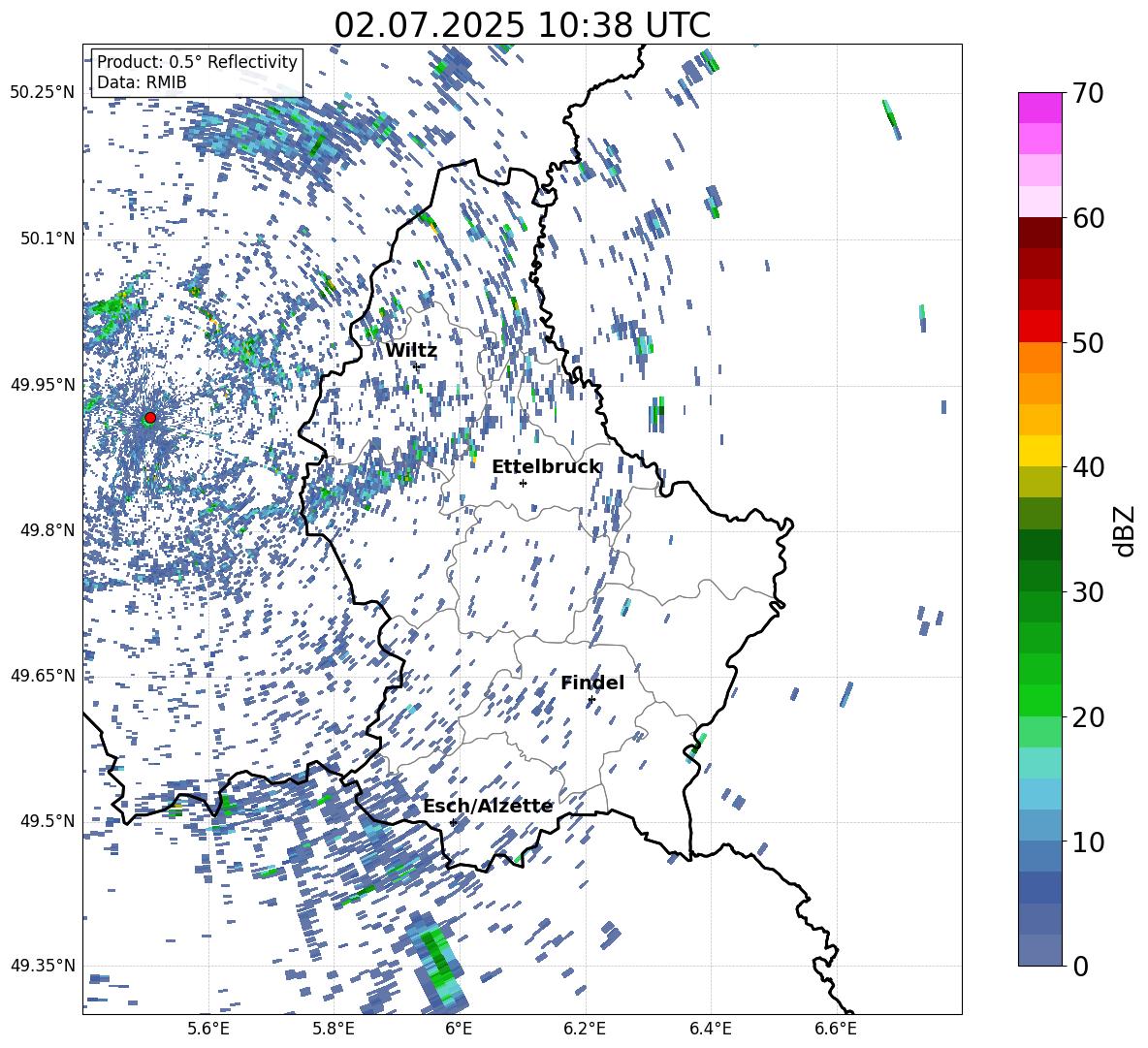The width and height of the screenshot is (1148, 1048).
Task: Pick the olive swatch just below 40 dBZ
Action: tap(1040, 482)
